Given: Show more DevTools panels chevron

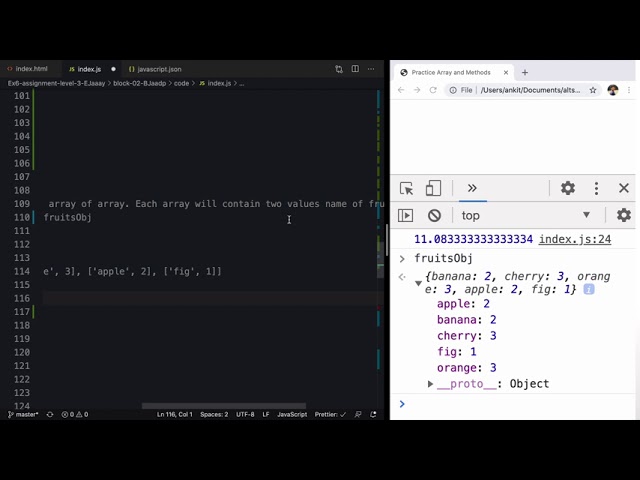Looking at the screenshot, I should point(472,188).
